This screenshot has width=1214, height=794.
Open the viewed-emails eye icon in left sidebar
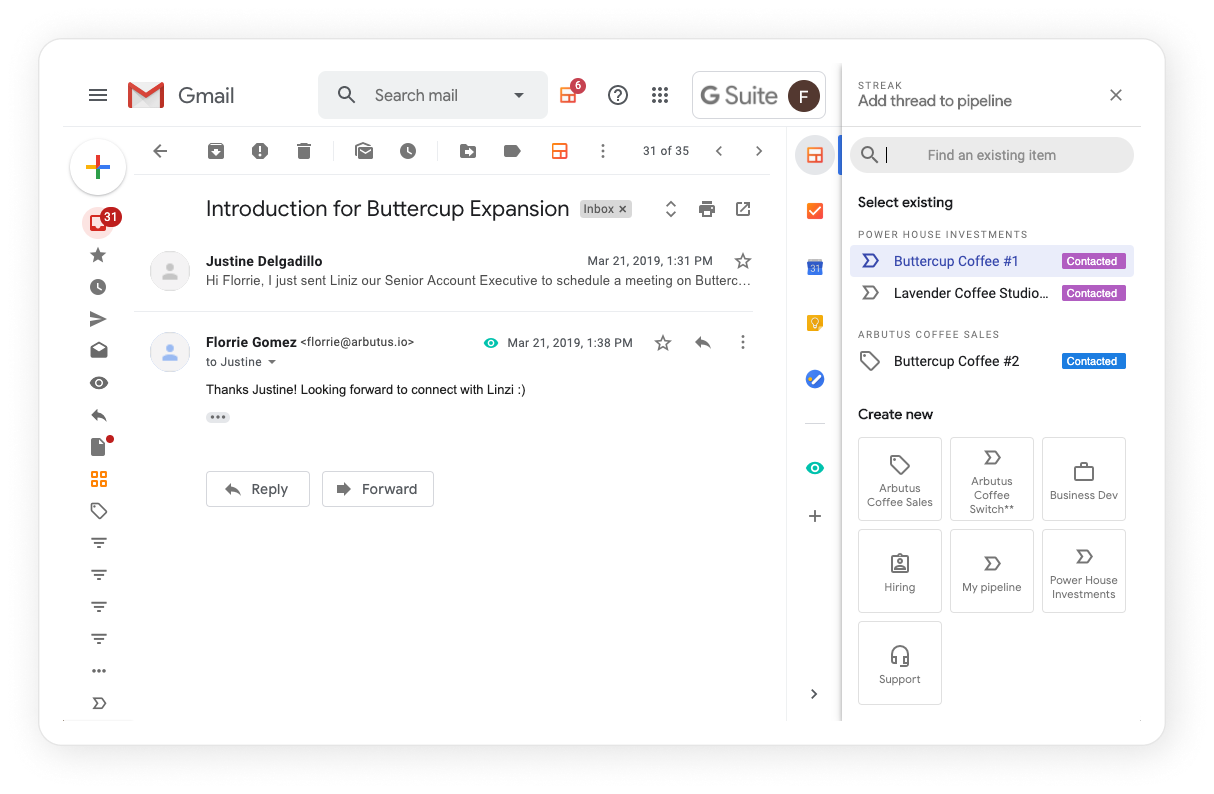pyautogui.click(x=98, y=383)
